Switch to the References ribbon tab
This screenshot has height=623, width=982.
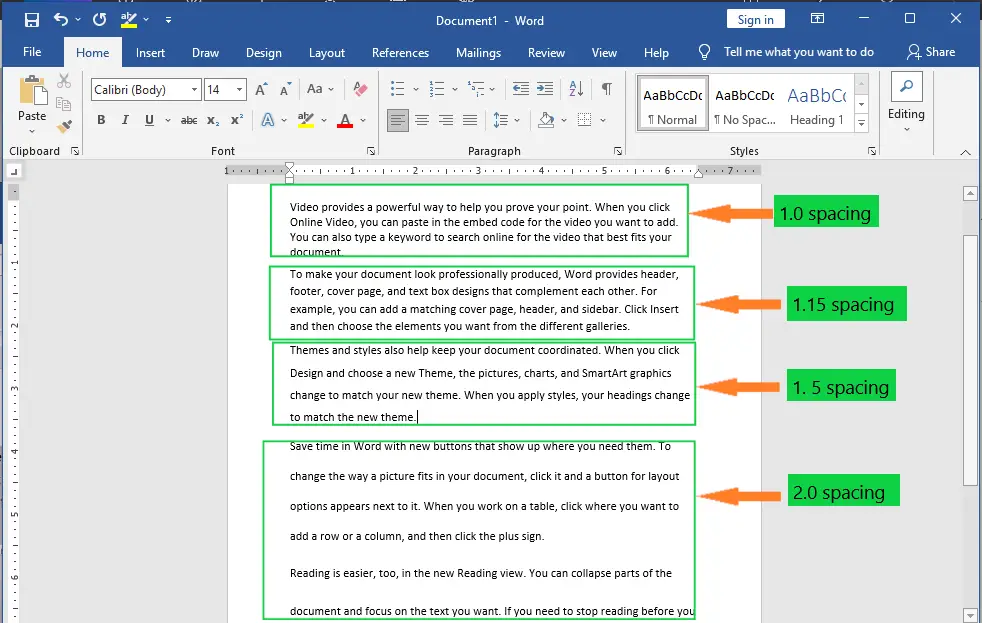click(x=400, y=52)
